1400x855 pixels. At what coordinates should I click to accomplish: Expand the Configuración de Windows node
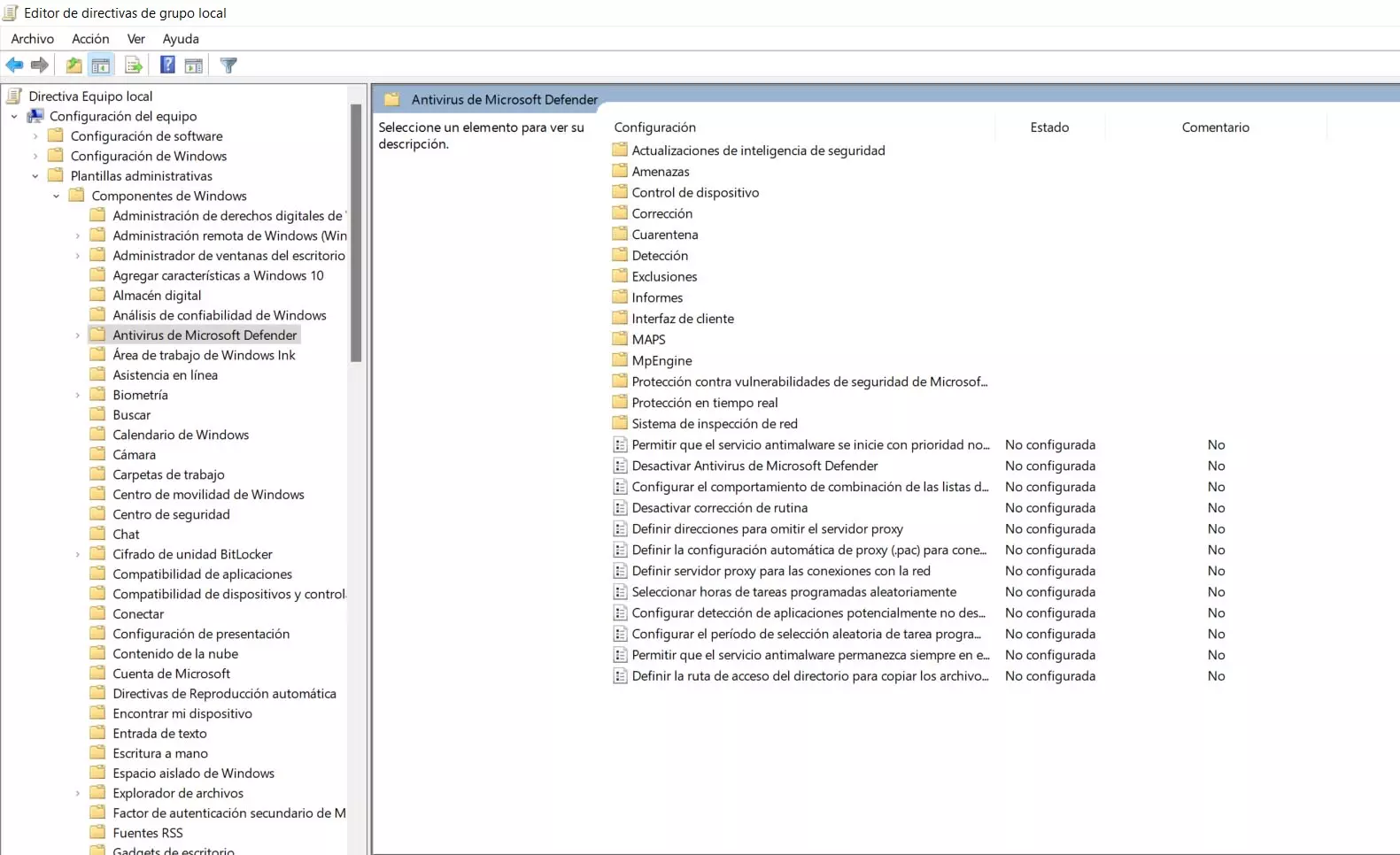coord(35,156)
